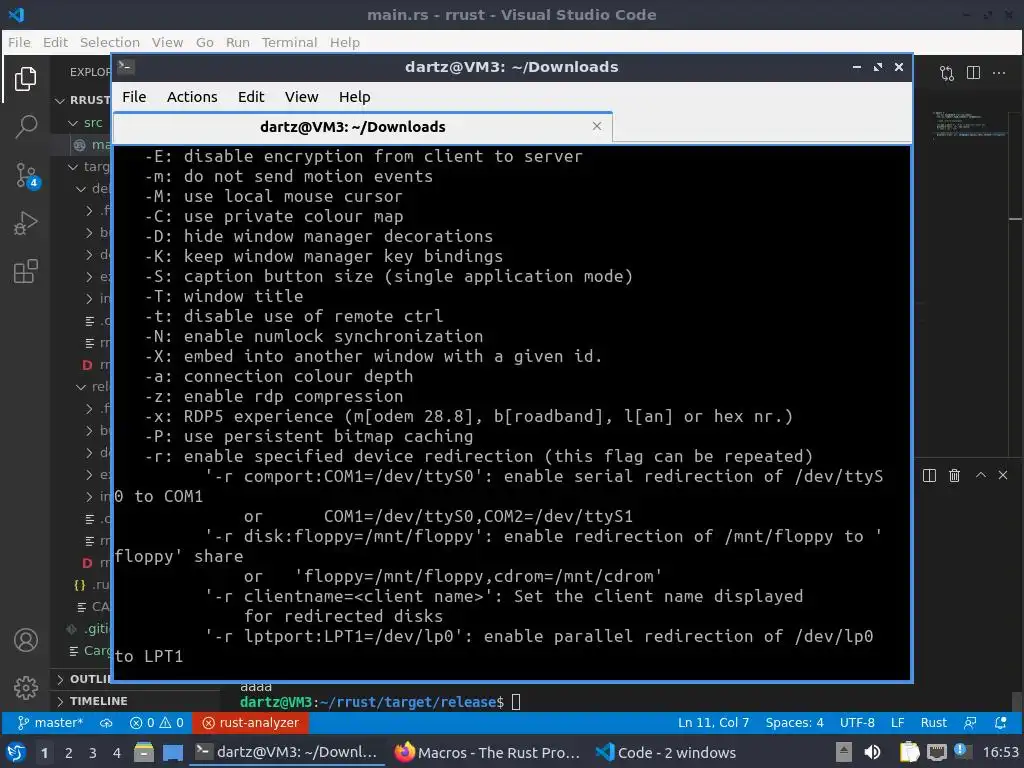Click the synchronize changes cloud icon
Viewport: 1024px width, 768px height.
click(106, 723)
